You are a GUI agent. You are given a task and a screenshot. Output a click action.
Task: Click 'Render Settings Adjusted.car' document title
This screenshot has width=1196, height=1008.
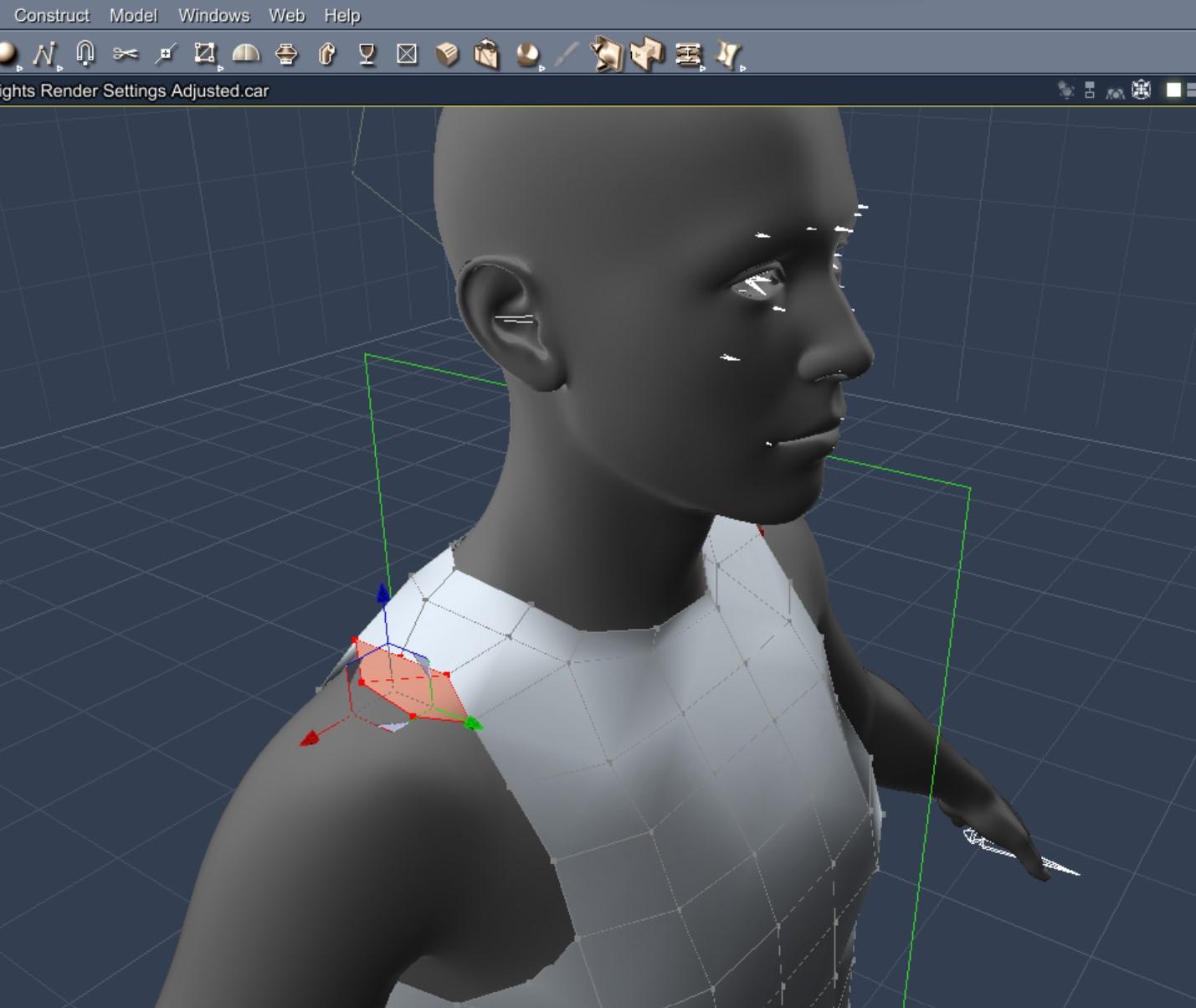(x=155, y=90)
